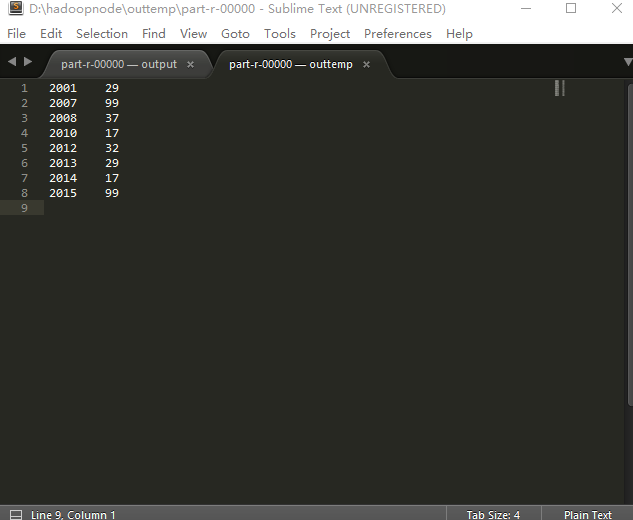The height and width of the screenshot is (520, 633).
Task: Place cursor on the year 2015
Action: (x=63, y=193)
